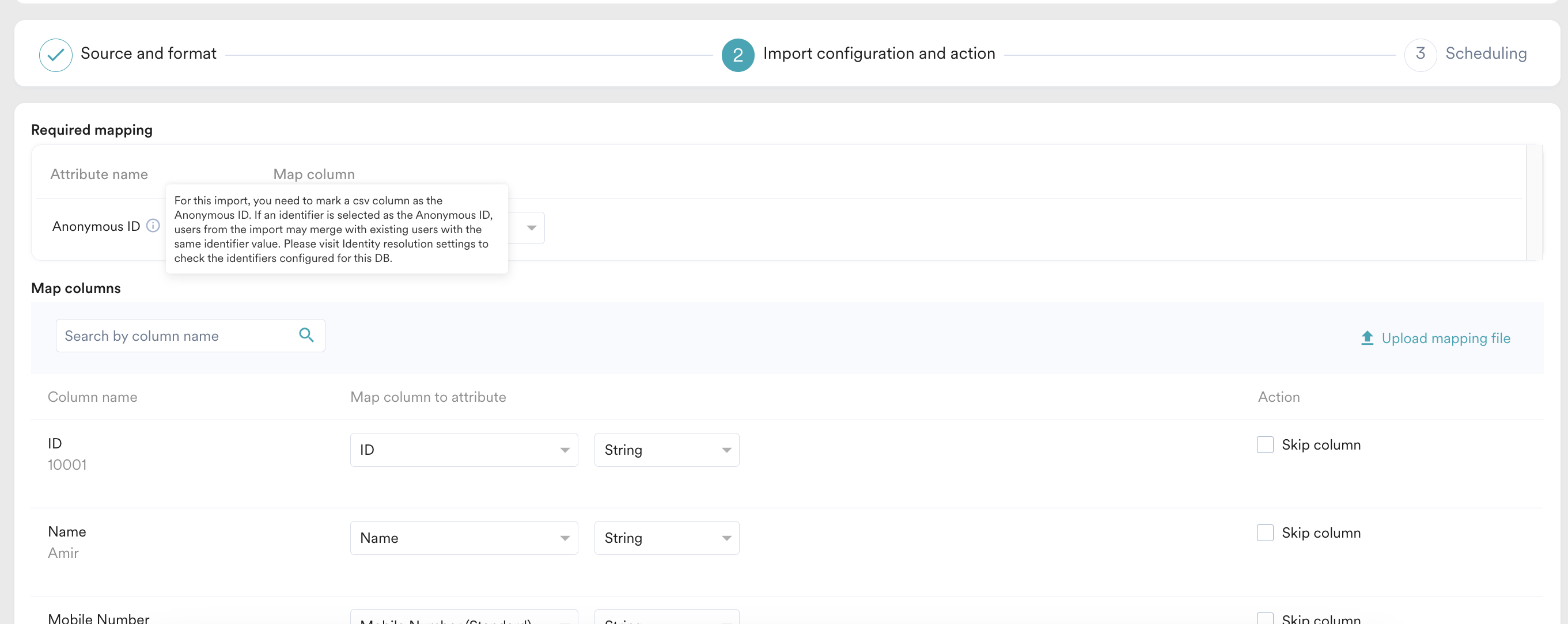Screen dimensions: 1568x624
Task: Check Skip column for Name row
Action: click(1265, 533)
